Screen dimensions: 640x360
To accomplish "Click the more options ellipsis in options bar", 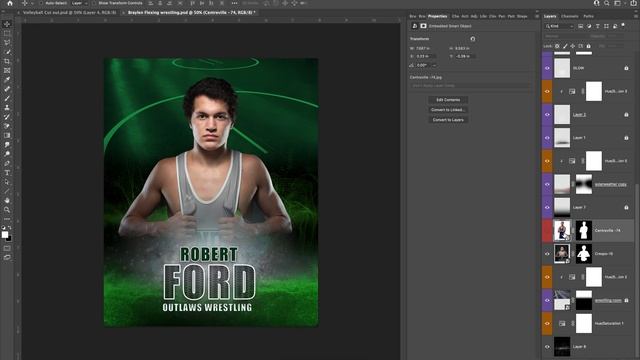I will point(234,3).
